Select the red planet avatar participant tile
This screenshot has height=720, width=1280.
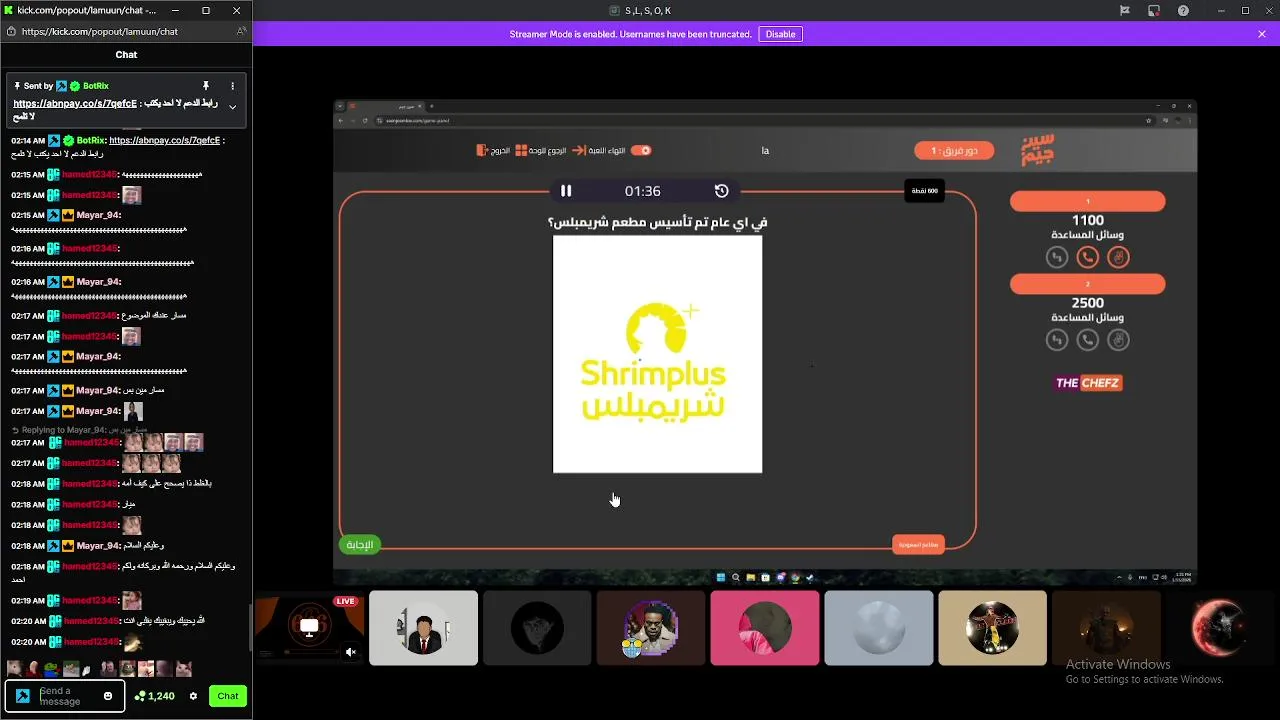pos(1220,627)
